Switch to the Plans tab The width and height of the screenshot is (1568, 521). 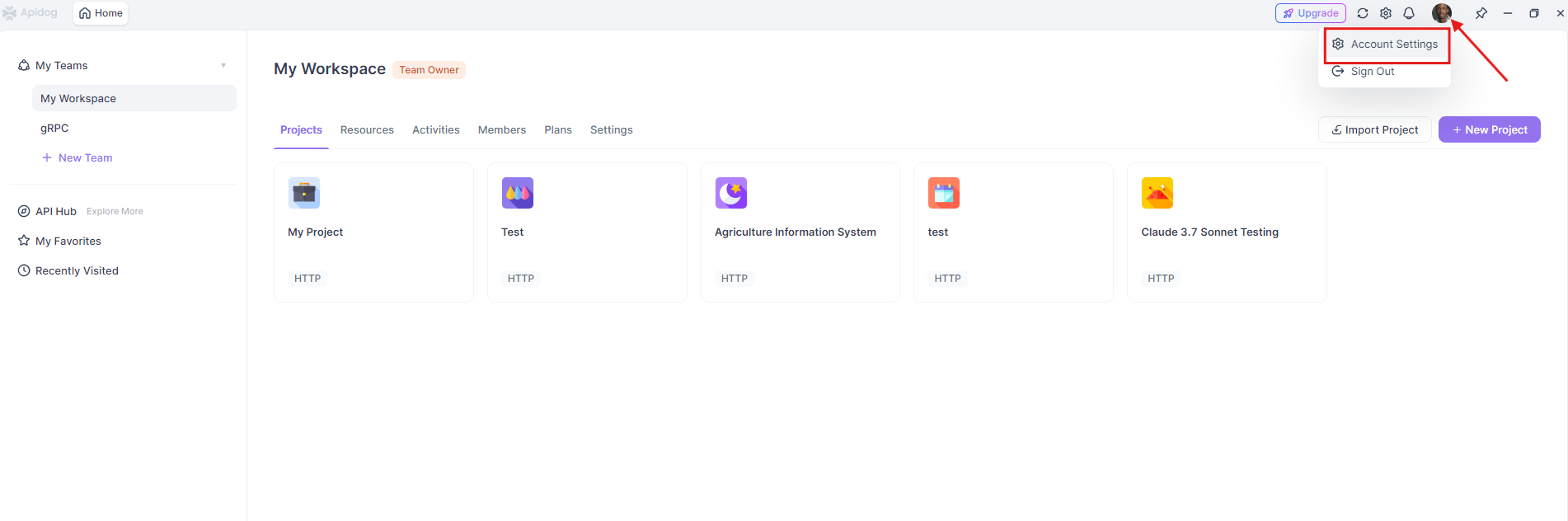tap(558, 130)
